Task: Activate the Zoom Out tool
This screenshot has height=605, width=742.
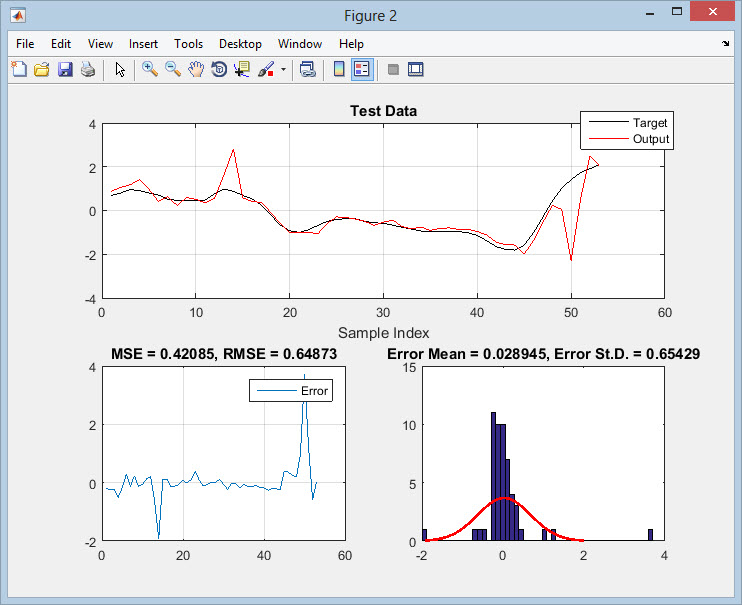Action: tap(173, 70)
